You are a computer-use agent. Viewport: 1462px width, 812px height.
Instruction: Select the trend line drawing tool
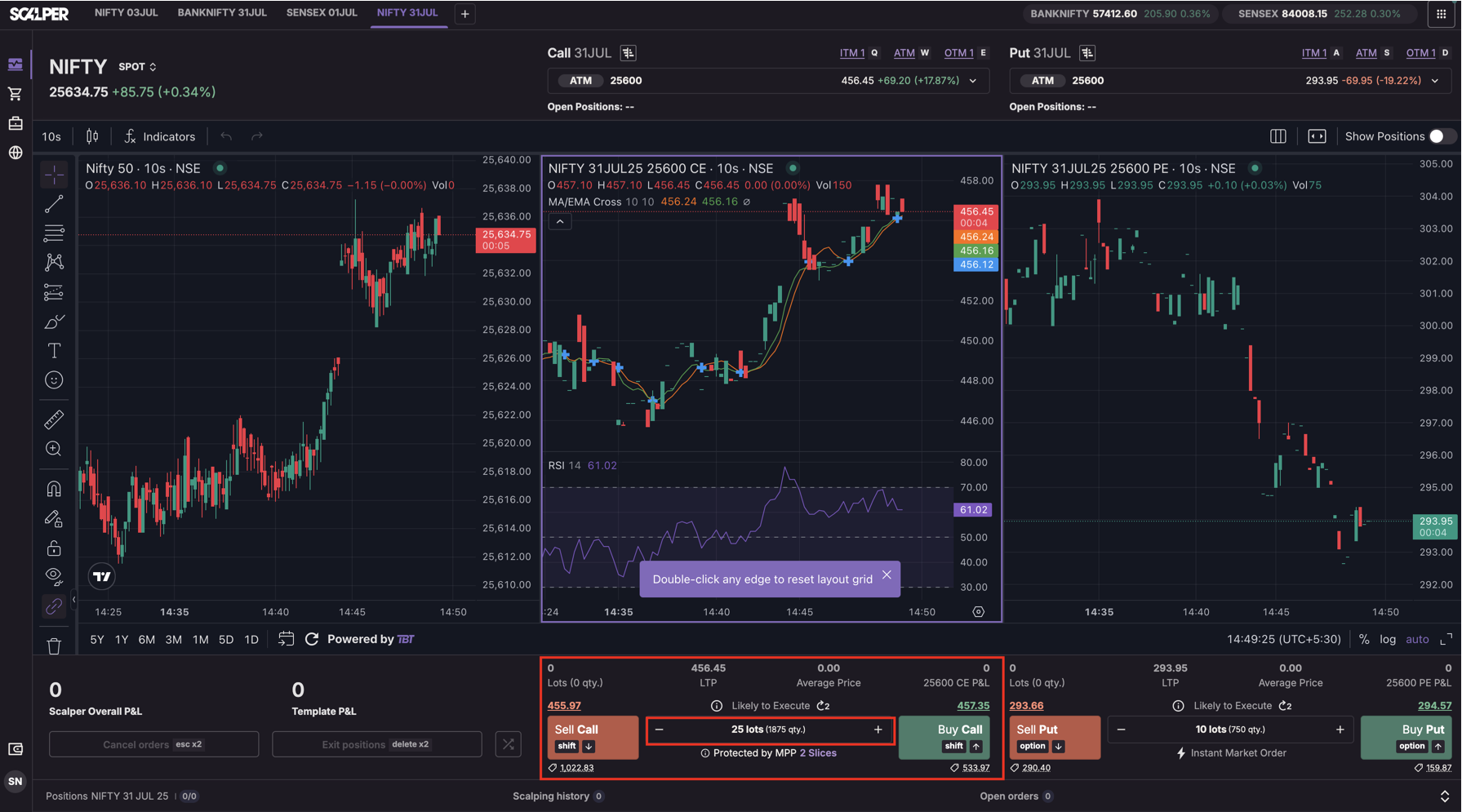(54, 204)
